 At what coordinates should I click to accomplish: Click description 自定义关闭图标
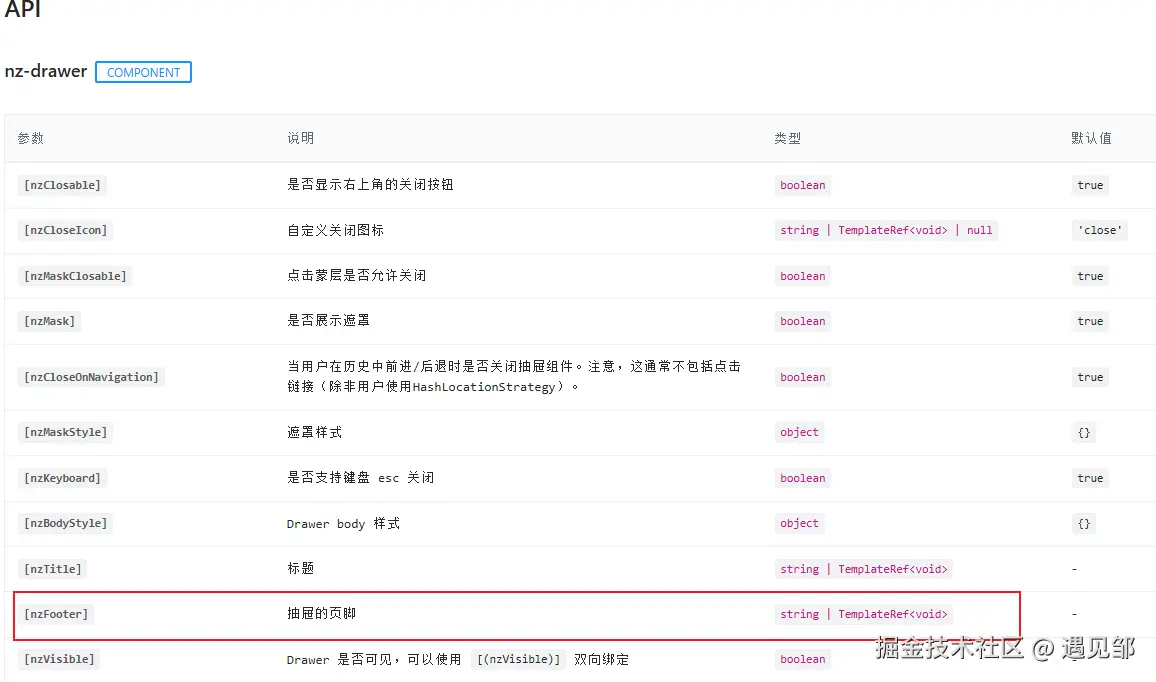pos(335,230)
